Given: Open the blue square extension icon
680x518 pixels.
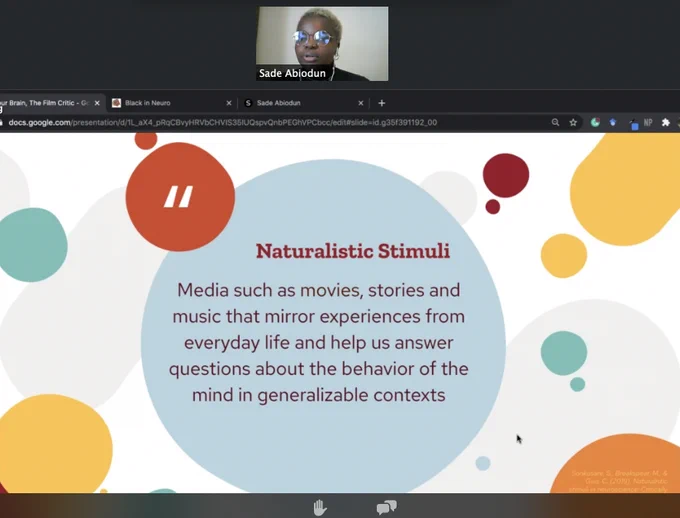Looking at the screenshot, I should 634,125.
